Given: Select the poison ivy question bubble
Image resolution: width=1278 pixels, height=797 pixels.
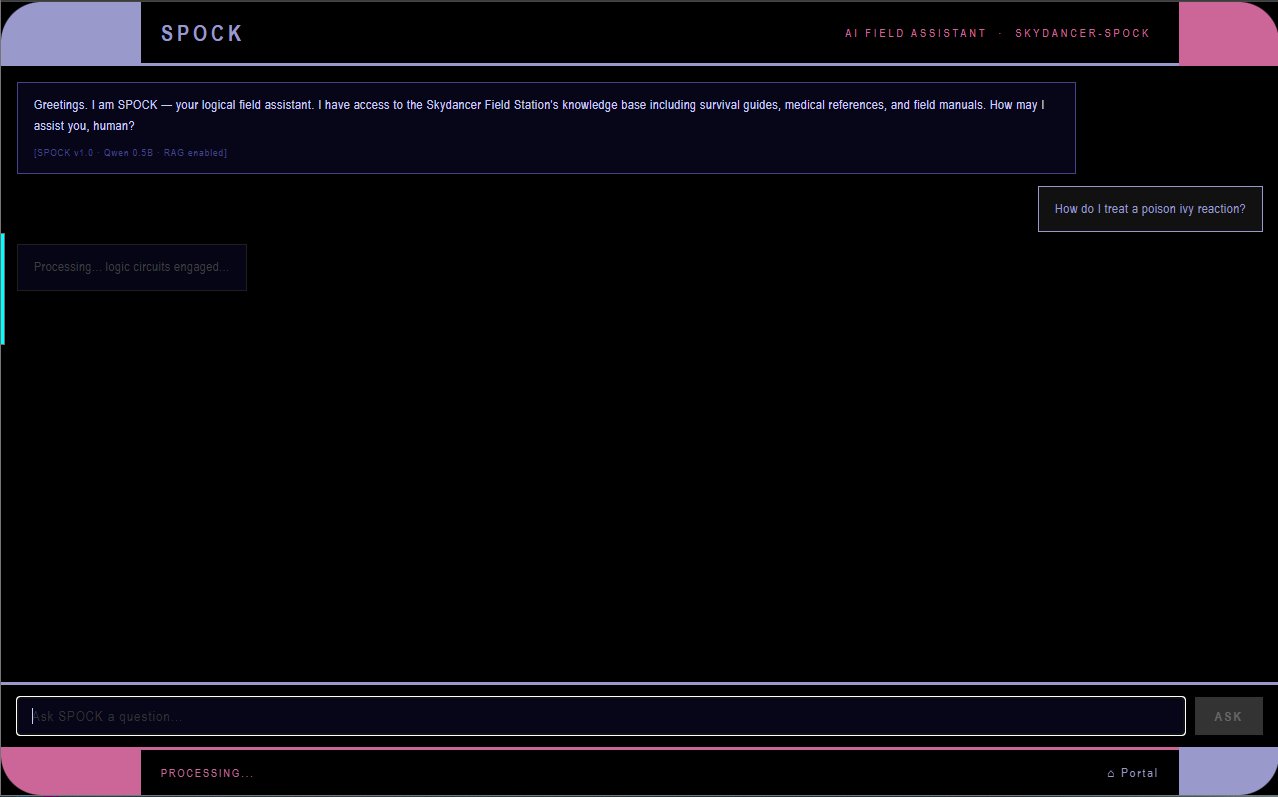Looking at the screenshot, I should (x=1150, y=209).
